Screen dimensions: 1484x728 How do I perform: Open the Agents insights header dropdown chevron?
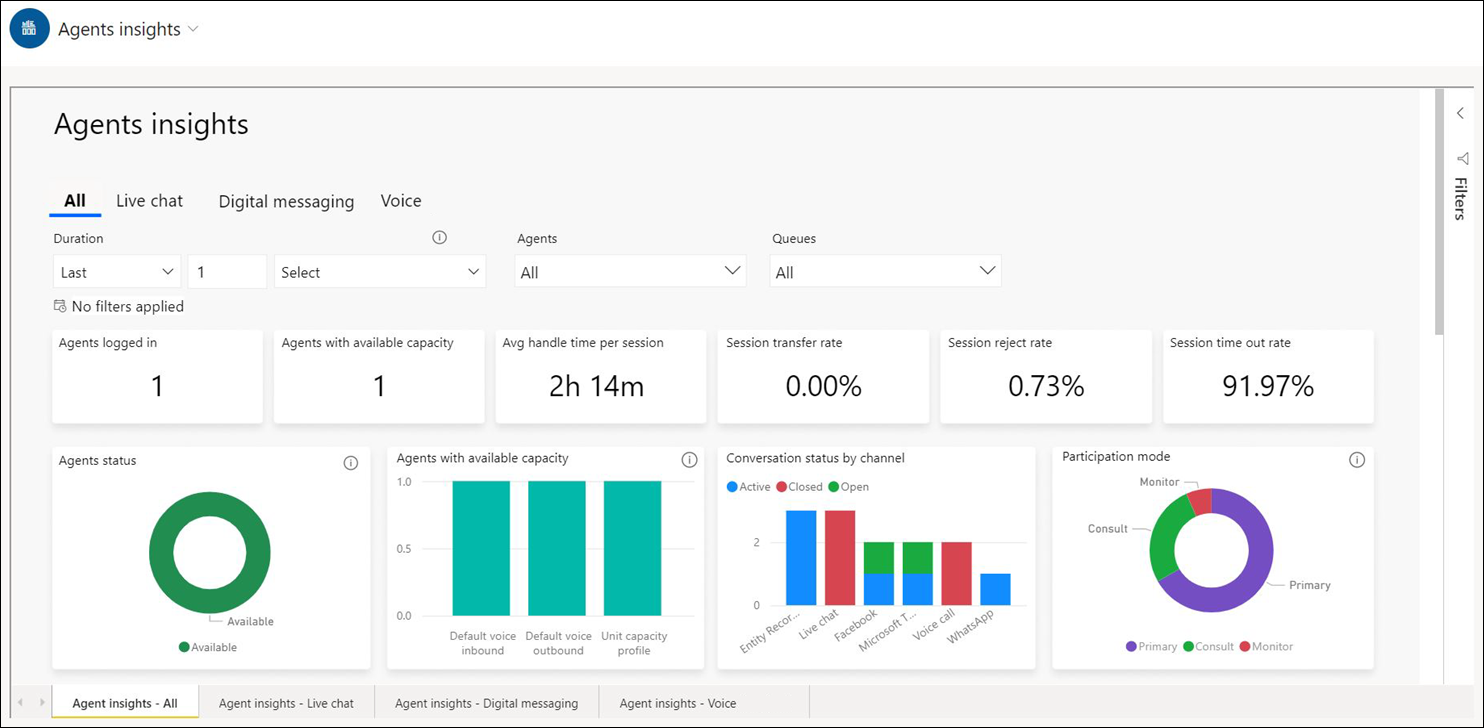click(x=194, y=29)
